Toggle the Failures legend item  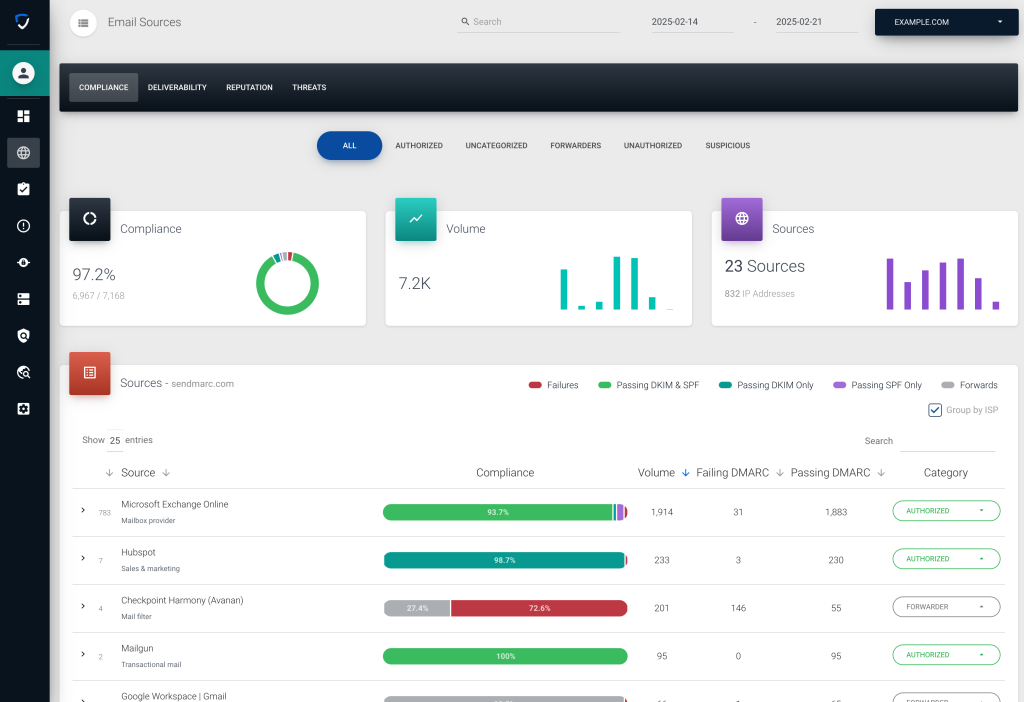552,384
